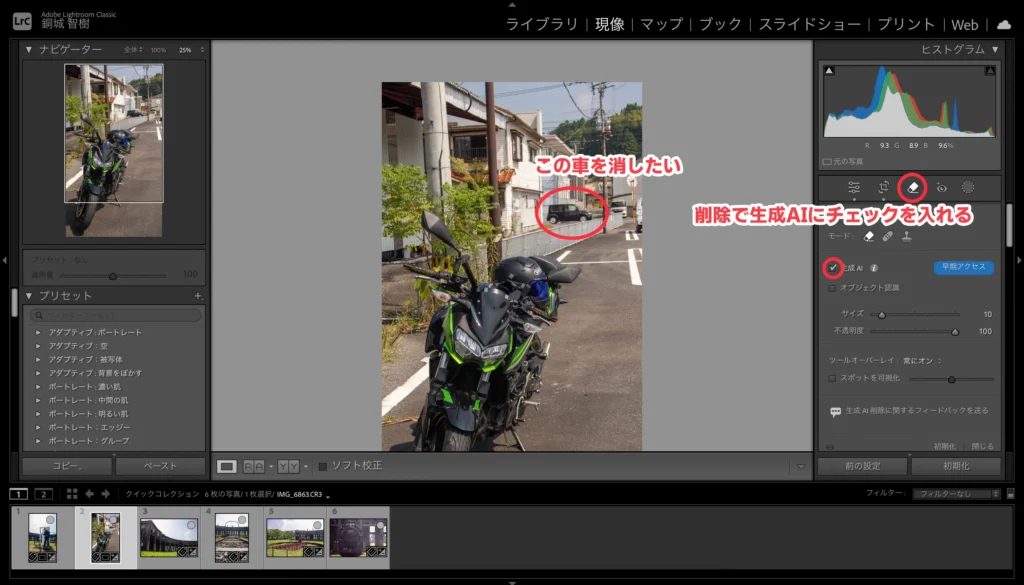Select the Masking tool
The height and width of the screenshot is (585, 1024).
coord(968,187)
